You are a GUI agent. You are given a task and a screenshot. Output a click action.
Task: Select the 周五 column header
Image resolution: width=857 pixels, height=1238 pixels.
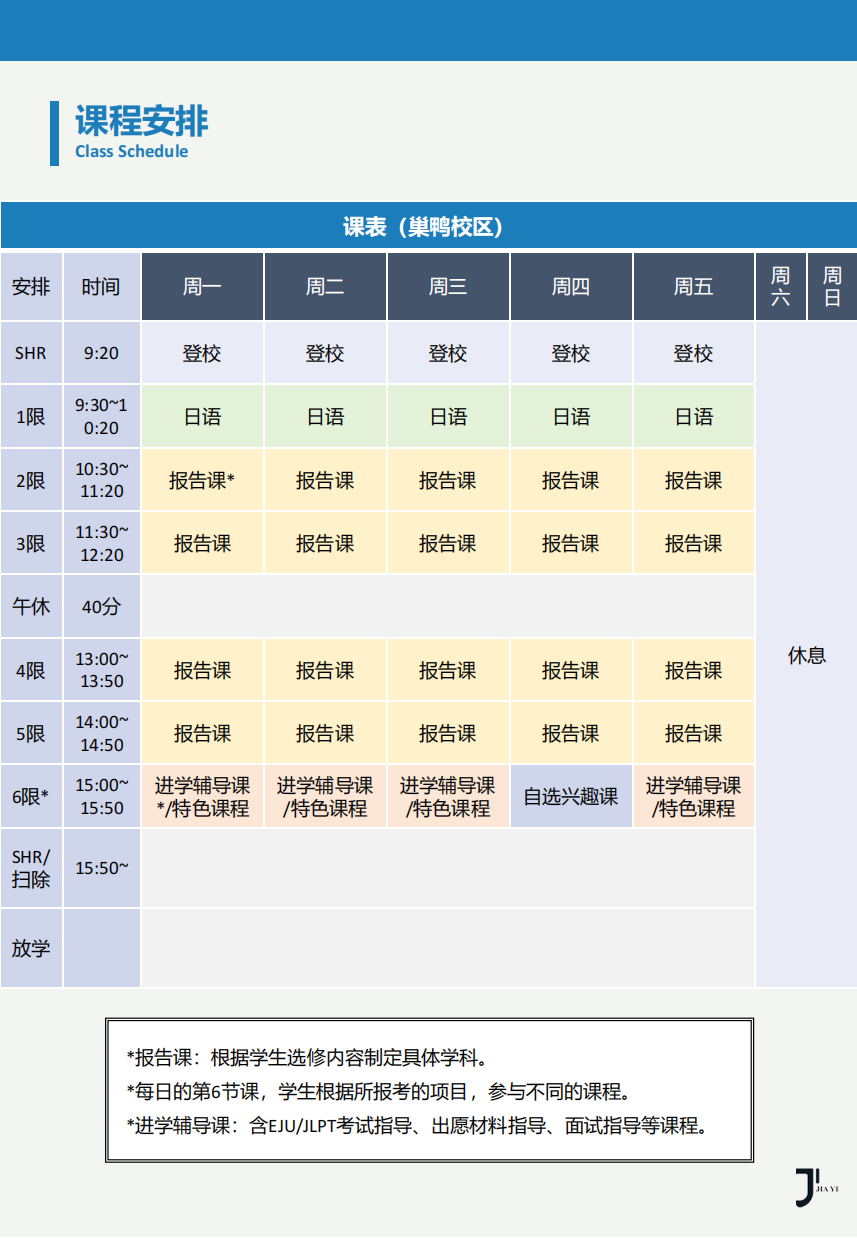[x=693, y=287]
